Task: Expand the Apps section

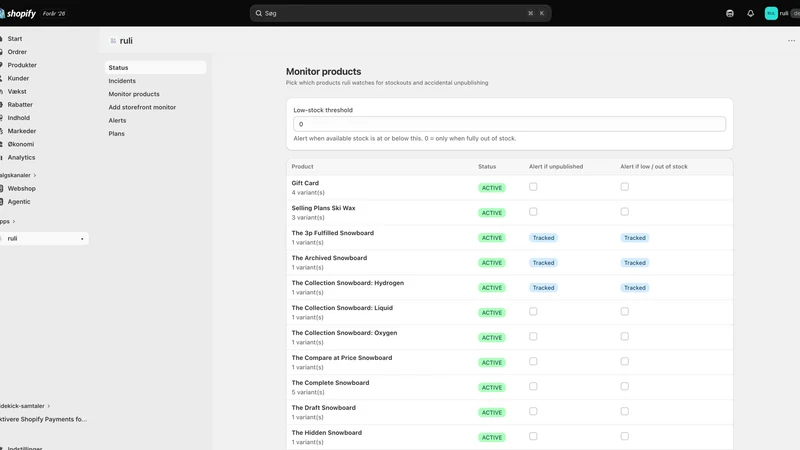Action: coord(8,221)
